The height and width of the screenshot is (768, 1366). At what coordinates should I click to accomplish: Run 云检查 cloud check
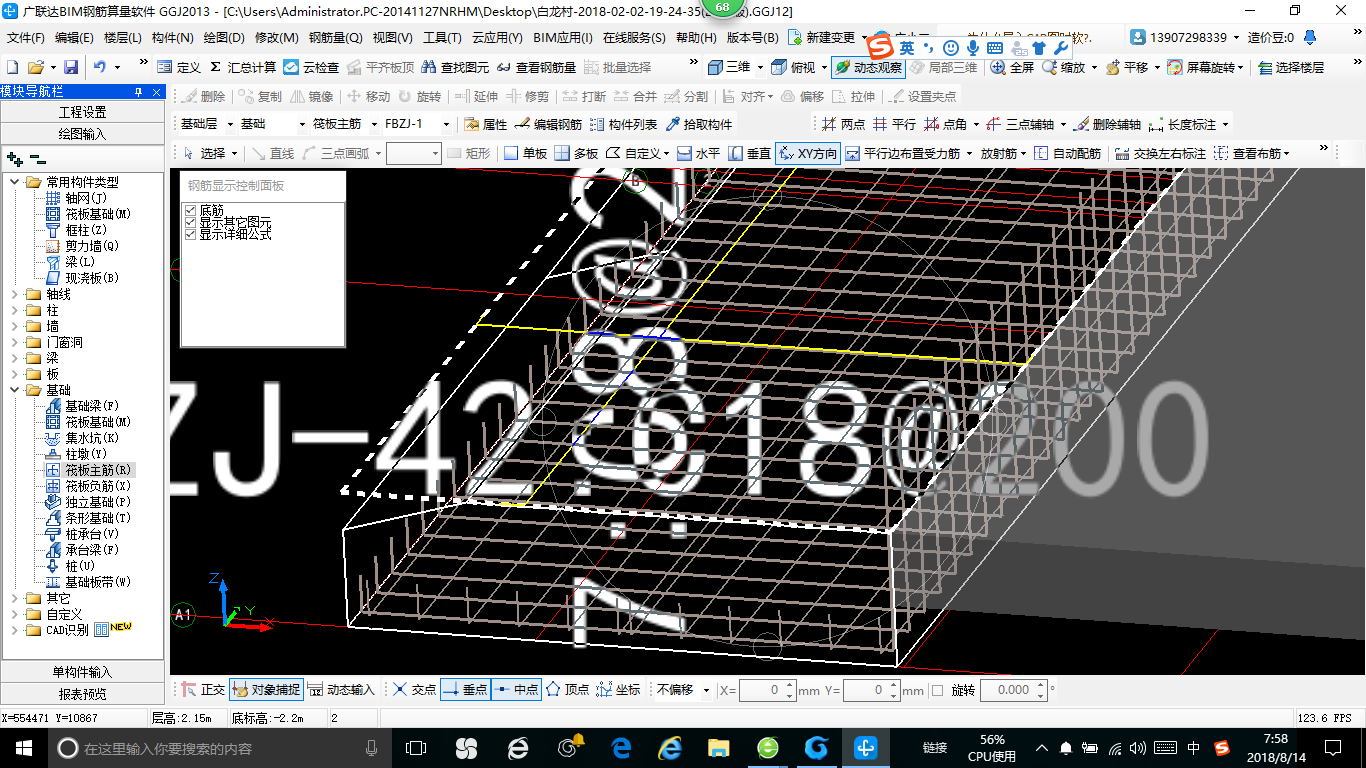[311, 67]
